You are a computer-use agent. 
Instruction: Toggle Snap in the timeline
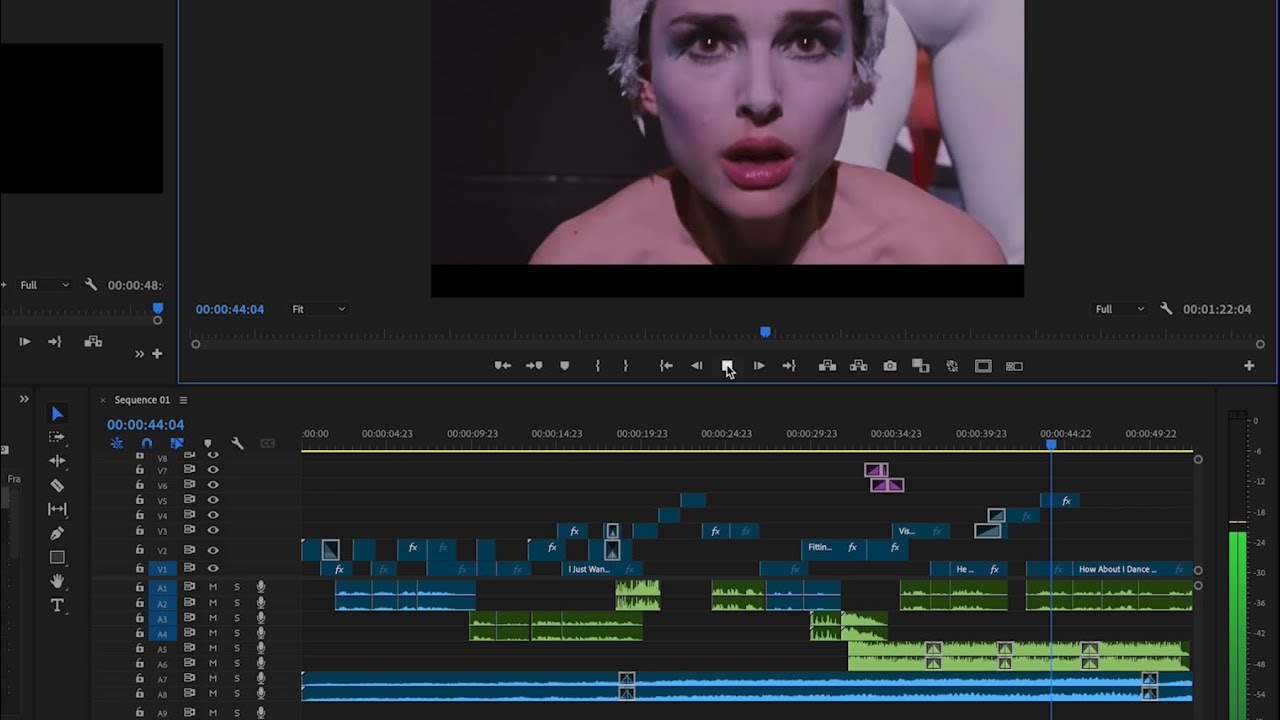(147, 443)
